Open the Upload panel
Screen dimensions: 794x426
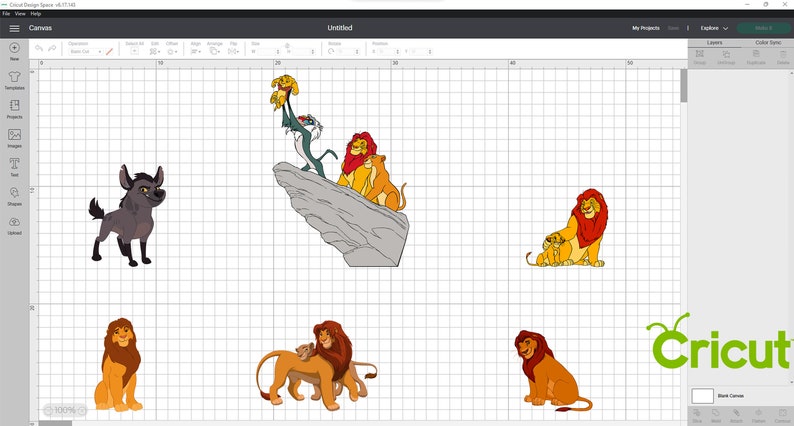pyautogui.click(x=14, y=225)
